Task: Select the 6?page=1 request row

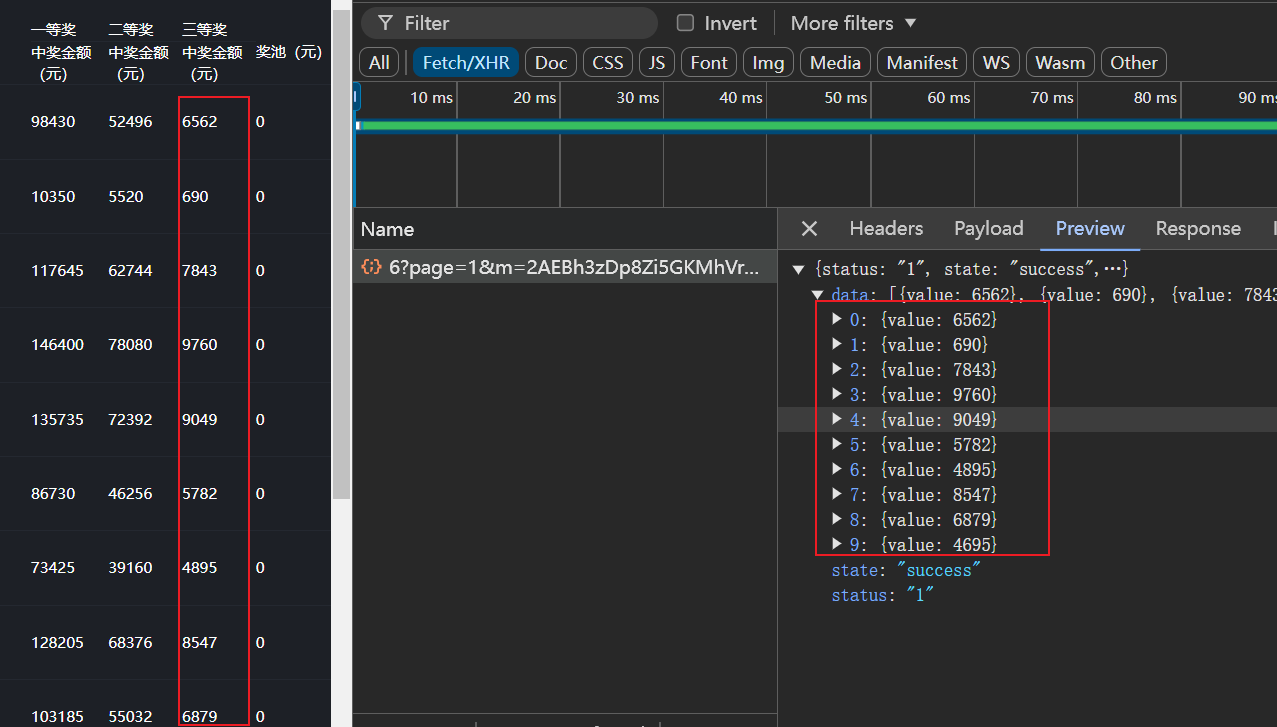Action: coord(565,267)
